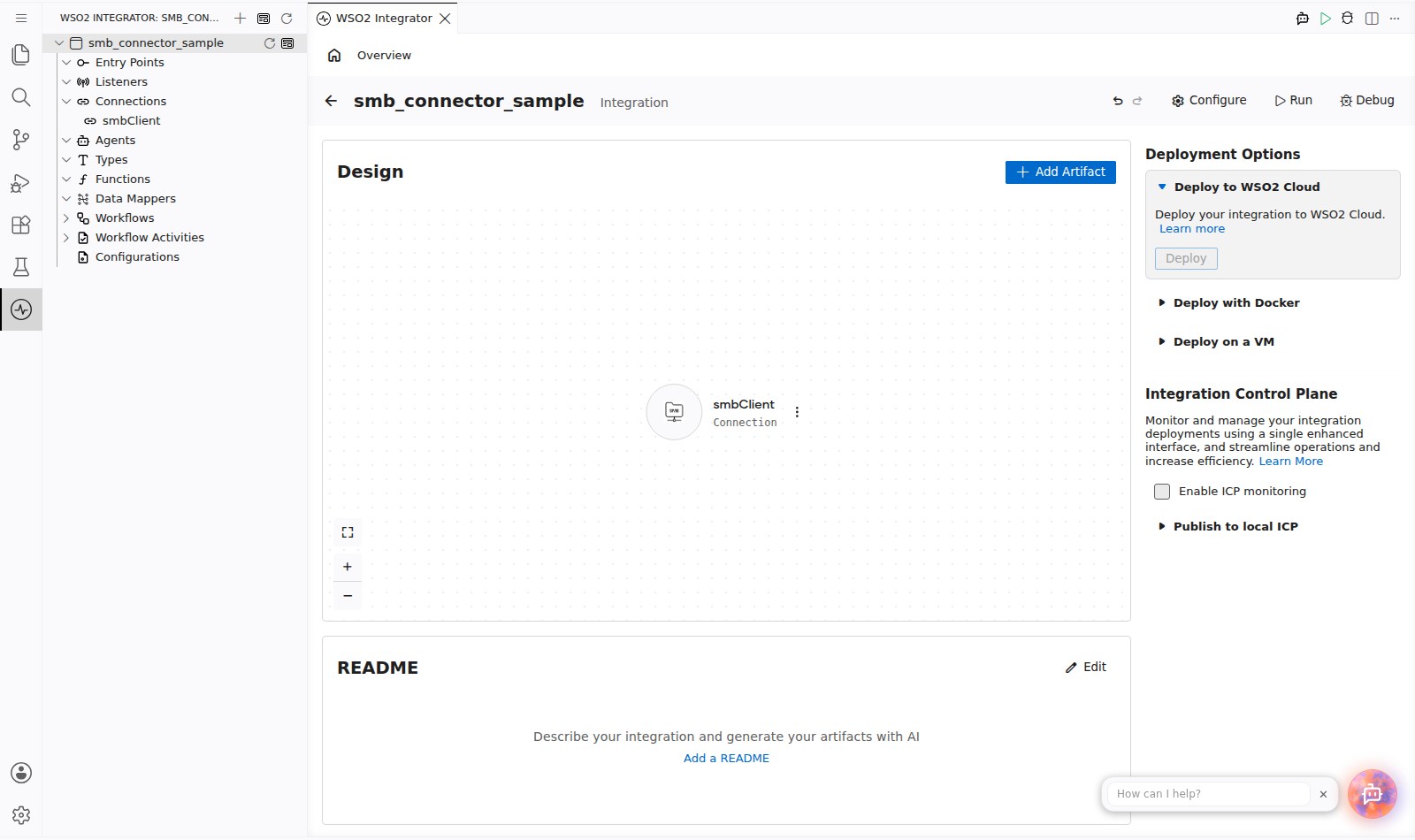Open Configurations in the project tree
The width and height of the screenshot is (1415, 840).
point(137,256)
